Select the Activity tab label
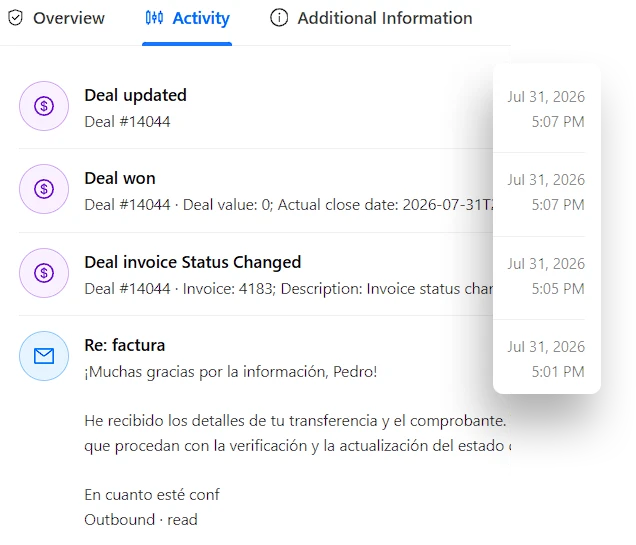This screenshot has width=636, height=545. [x=201, y=18]
